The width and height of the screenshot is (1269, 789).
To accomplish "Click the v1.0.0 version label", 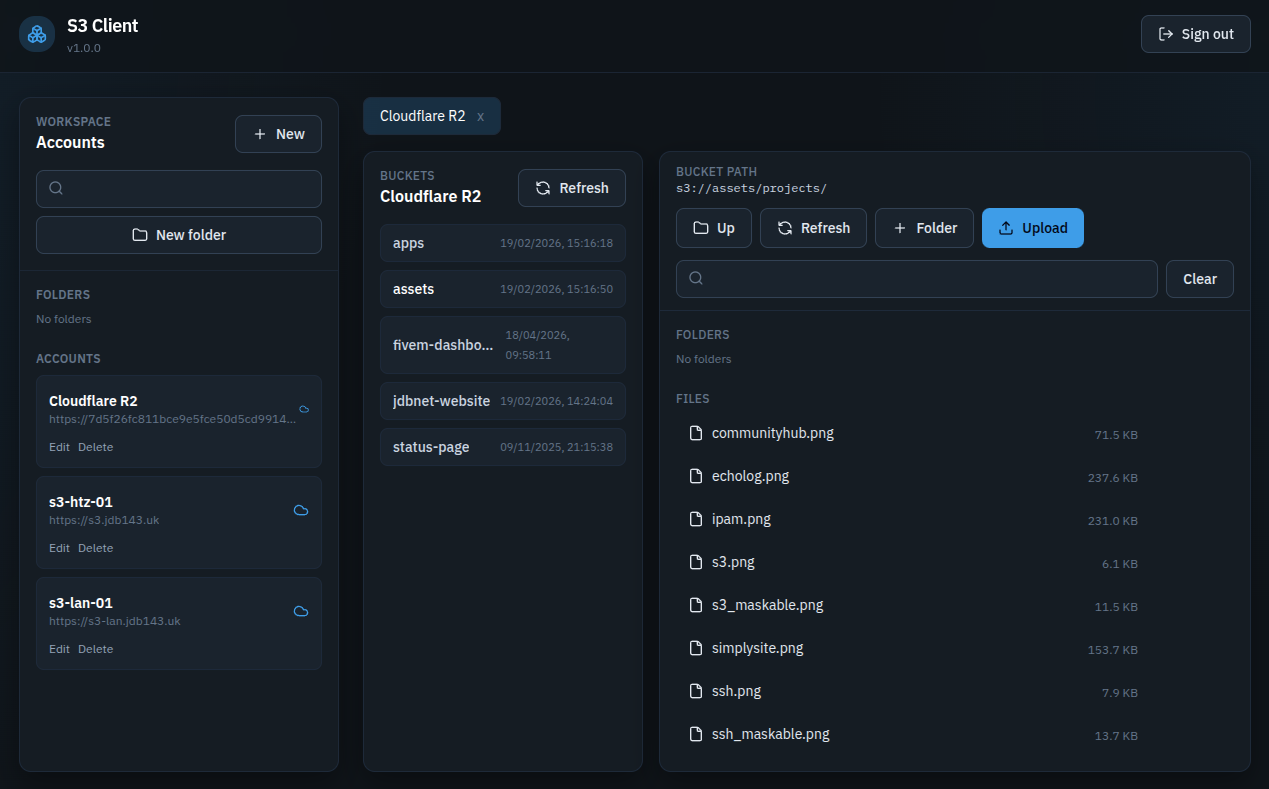I will coord(84,48).
